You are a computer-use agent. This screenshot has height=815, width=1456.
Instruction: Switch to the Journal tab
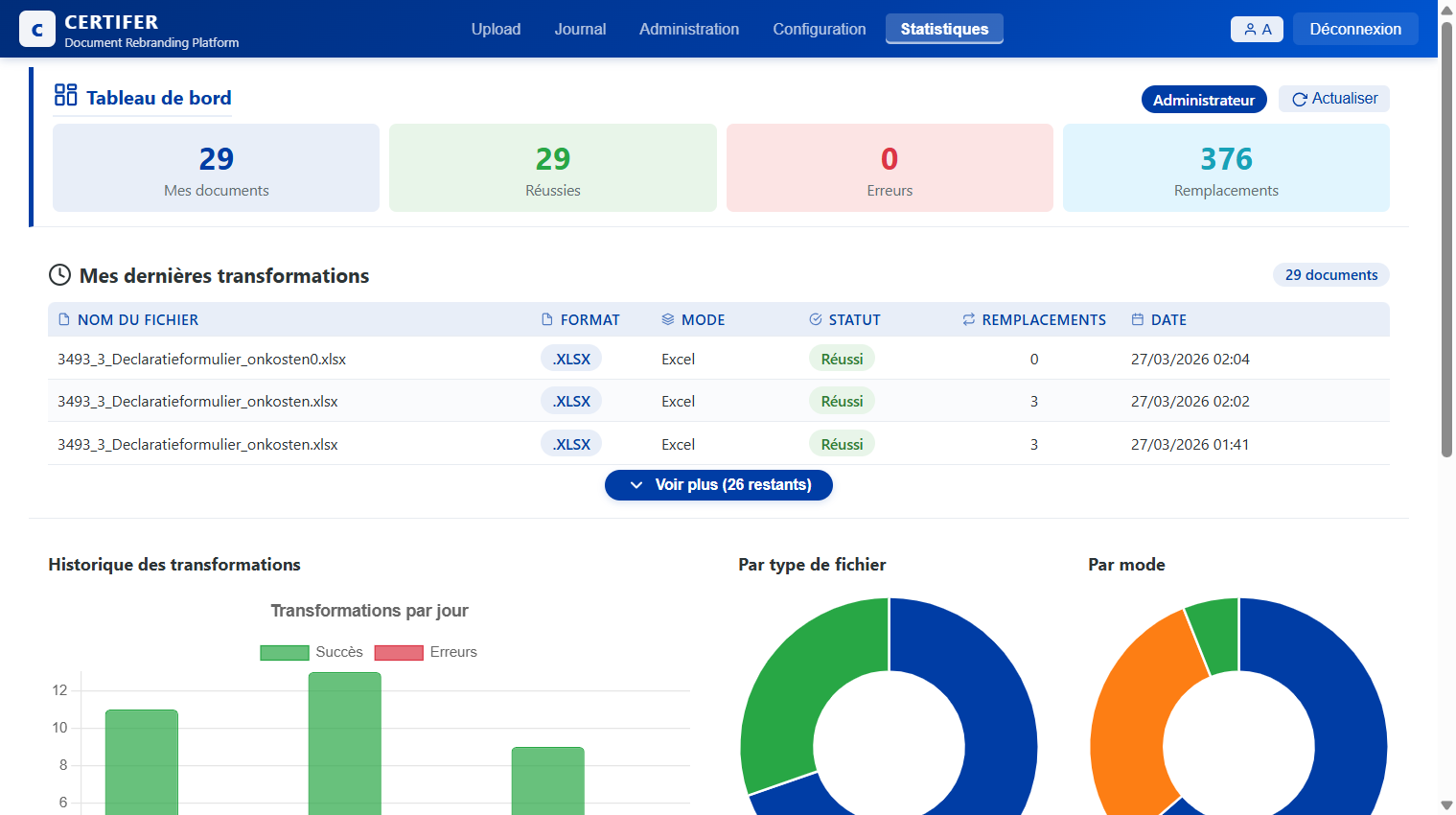[580, 30]
